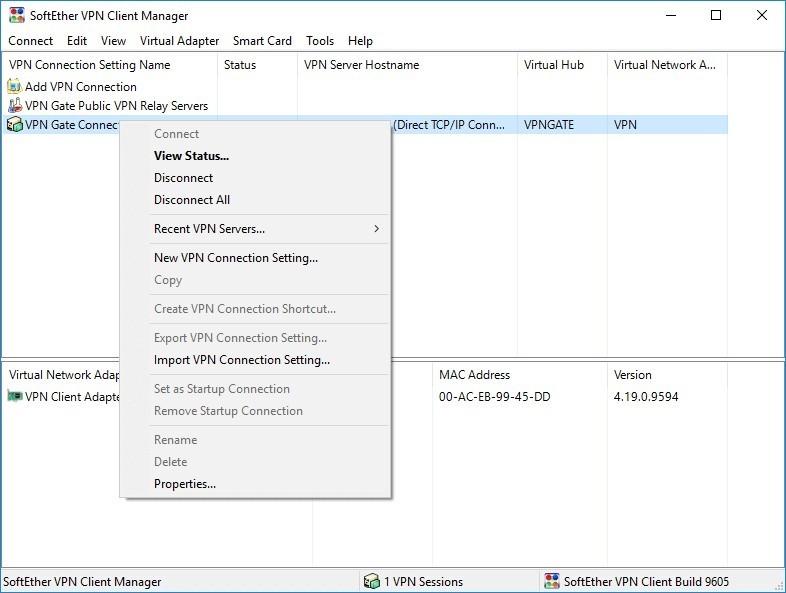This screenshot has height=593, width=786.
Task: Click the Version column header
Action: point(667,375)
